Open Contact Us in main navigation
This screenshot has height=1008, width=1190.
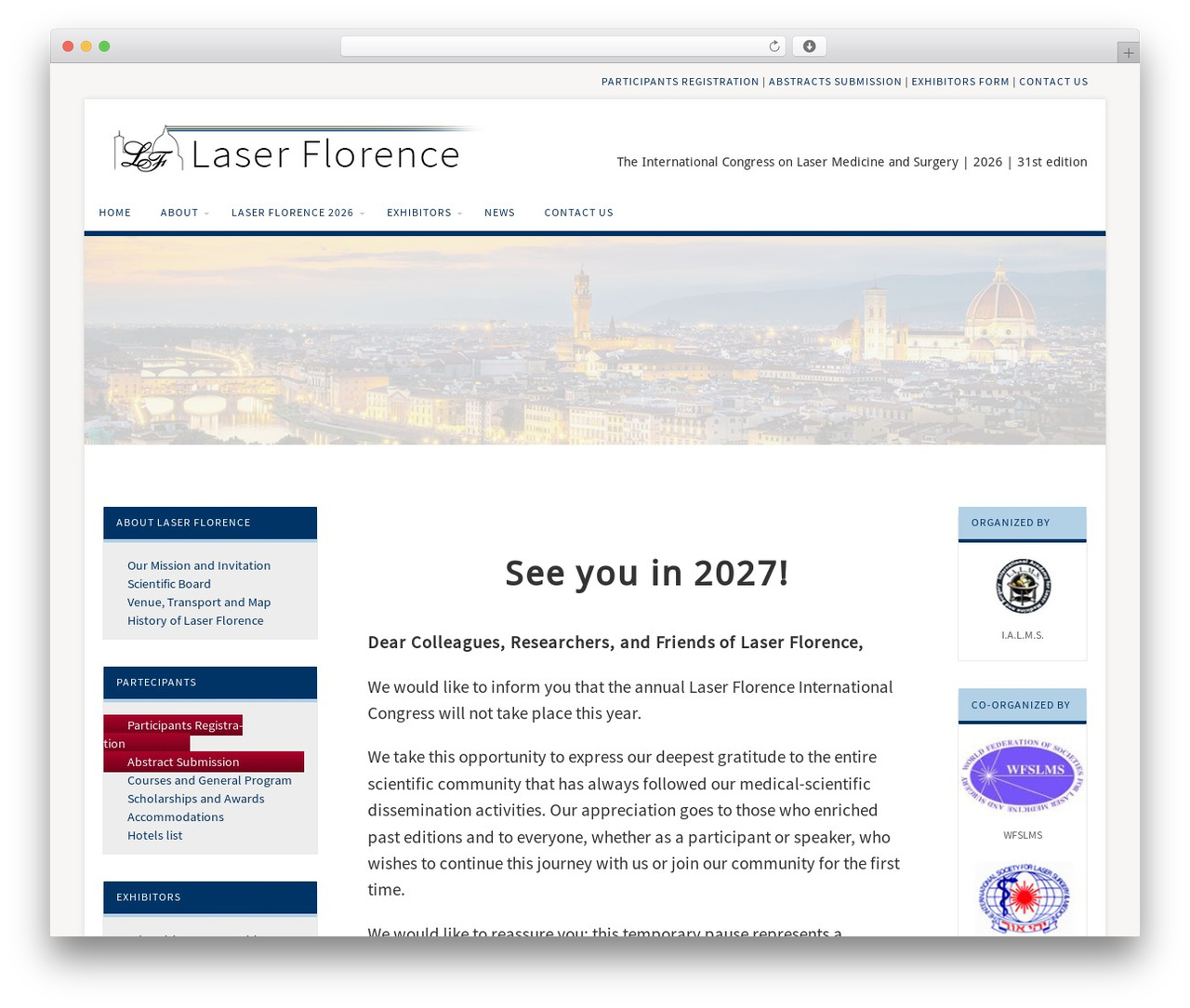578,213
